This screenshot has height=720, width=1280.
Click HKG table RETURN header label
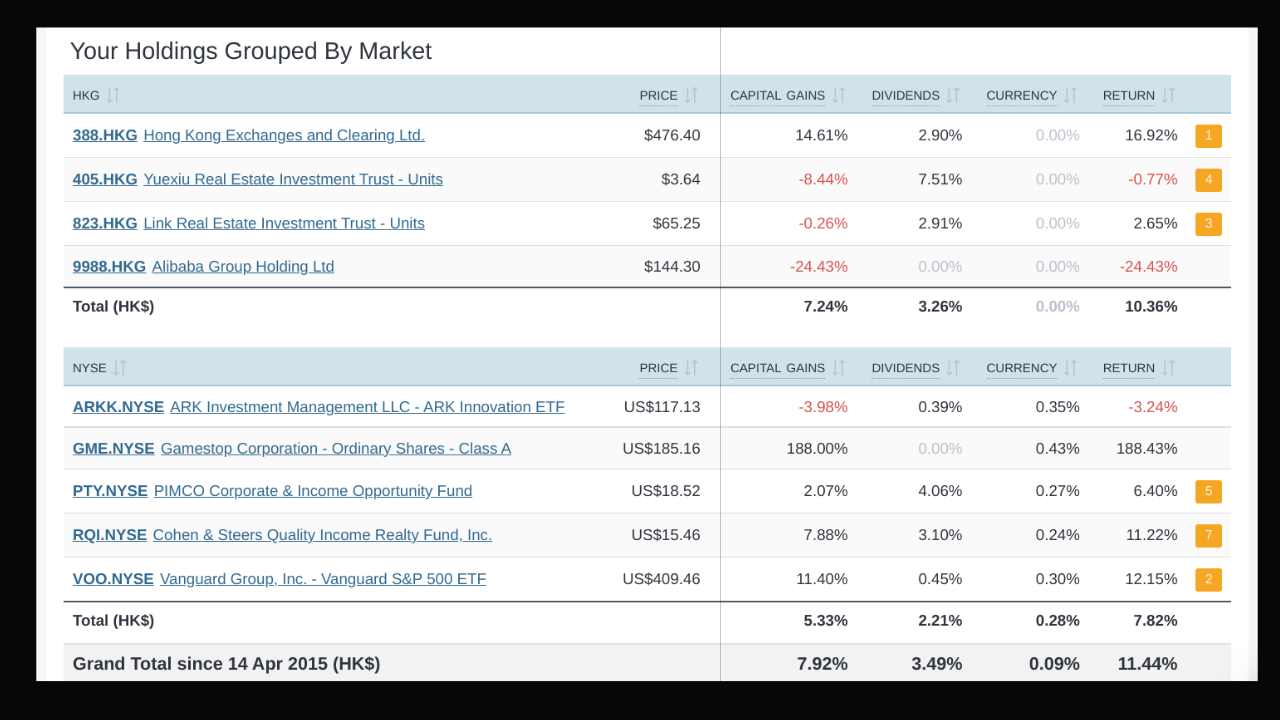(x=1129, y=96)
